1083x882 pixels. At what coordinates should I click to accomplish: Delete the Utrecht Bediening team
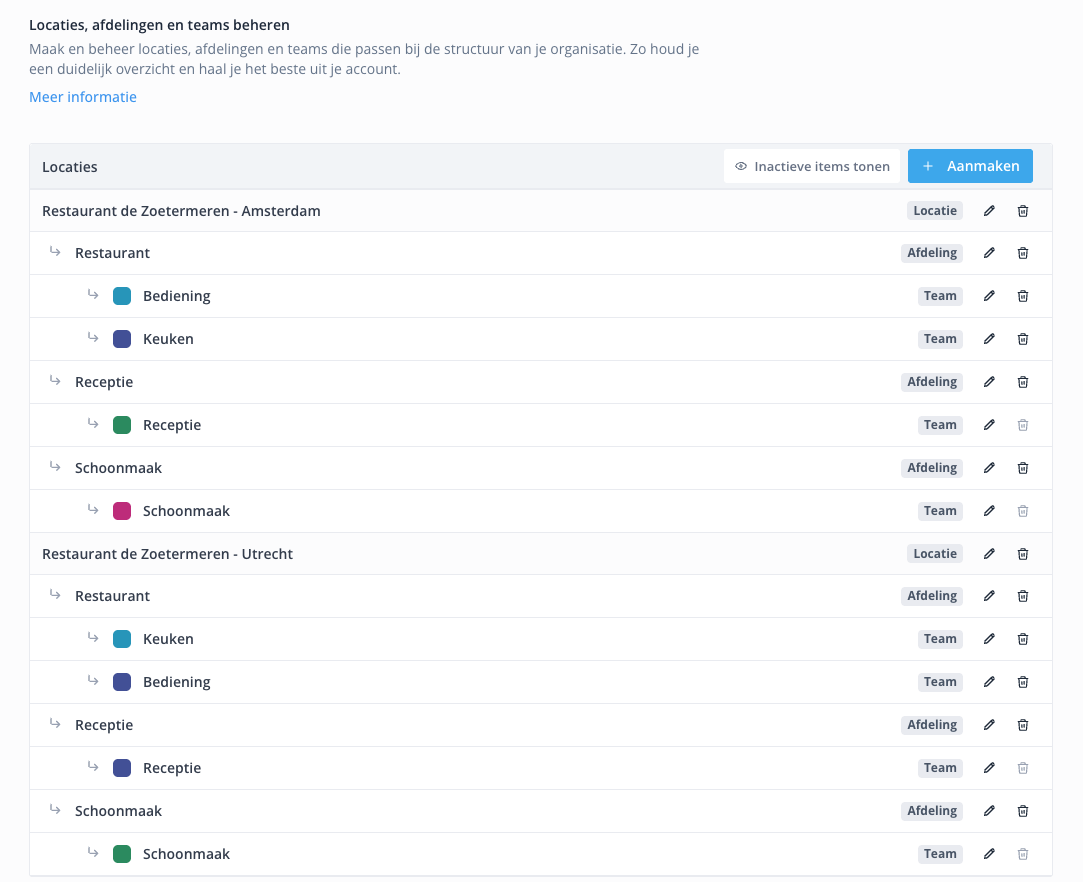click(x=1022, y=682)
